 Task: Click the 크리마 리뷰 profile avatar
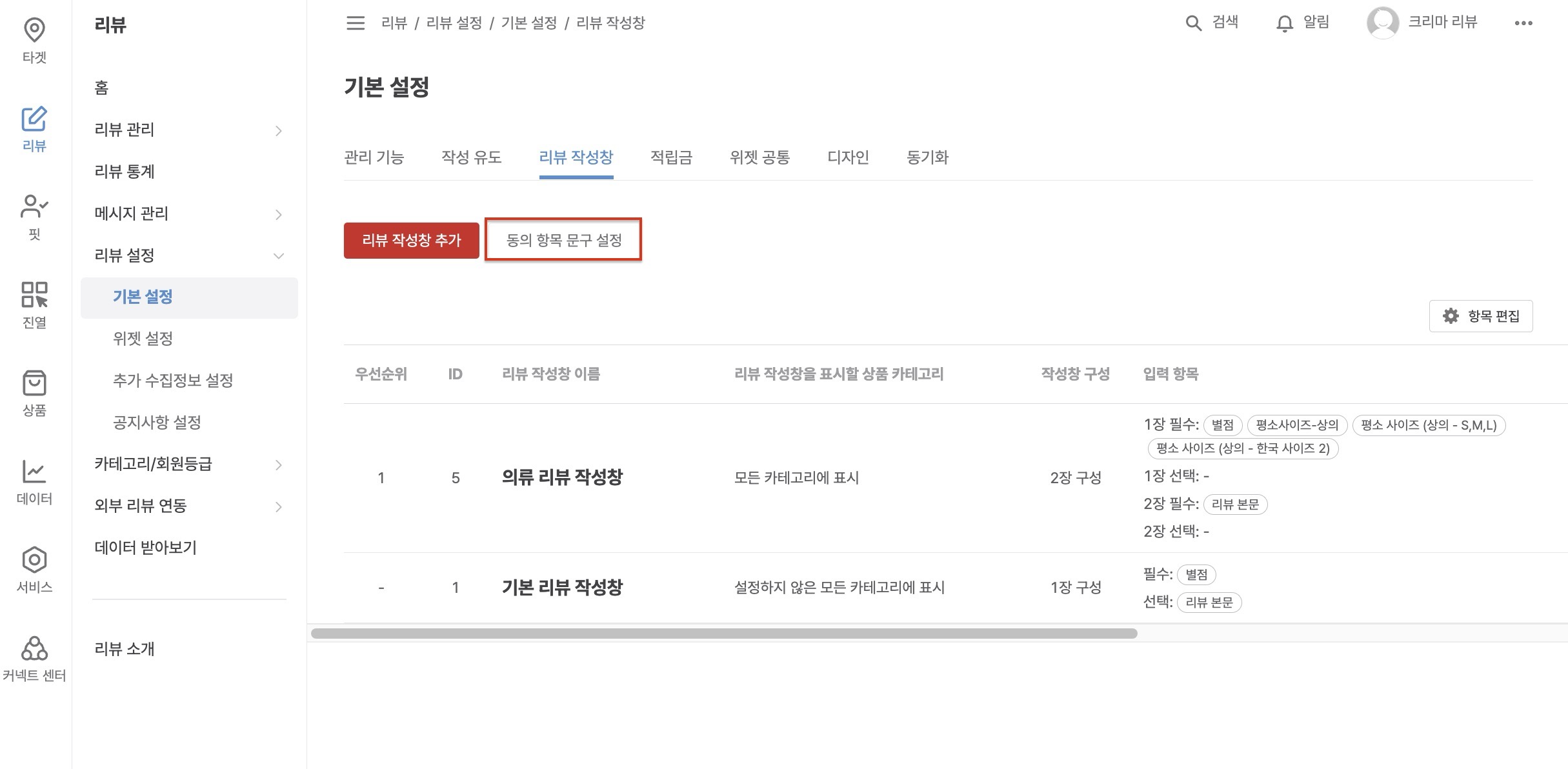tap(1382, 23)
